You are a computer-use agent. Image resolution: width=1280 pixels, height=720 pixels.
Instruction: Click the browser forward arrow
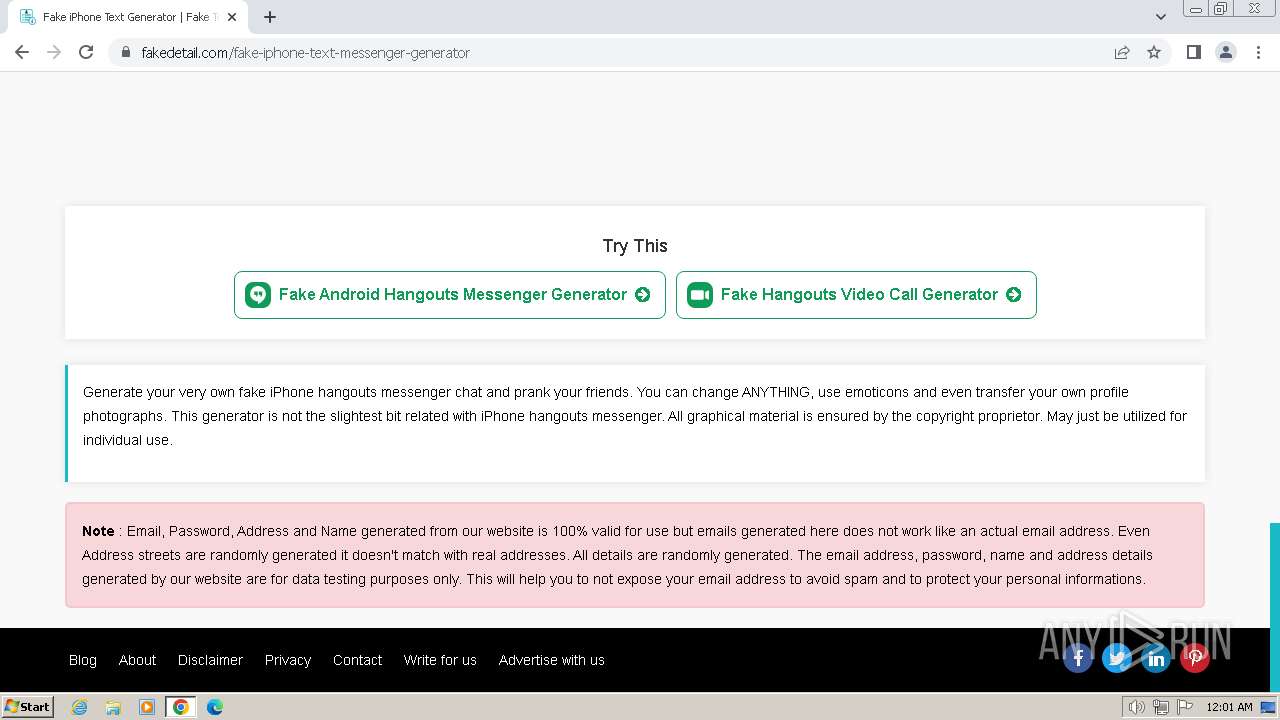[x=54, y=52]
